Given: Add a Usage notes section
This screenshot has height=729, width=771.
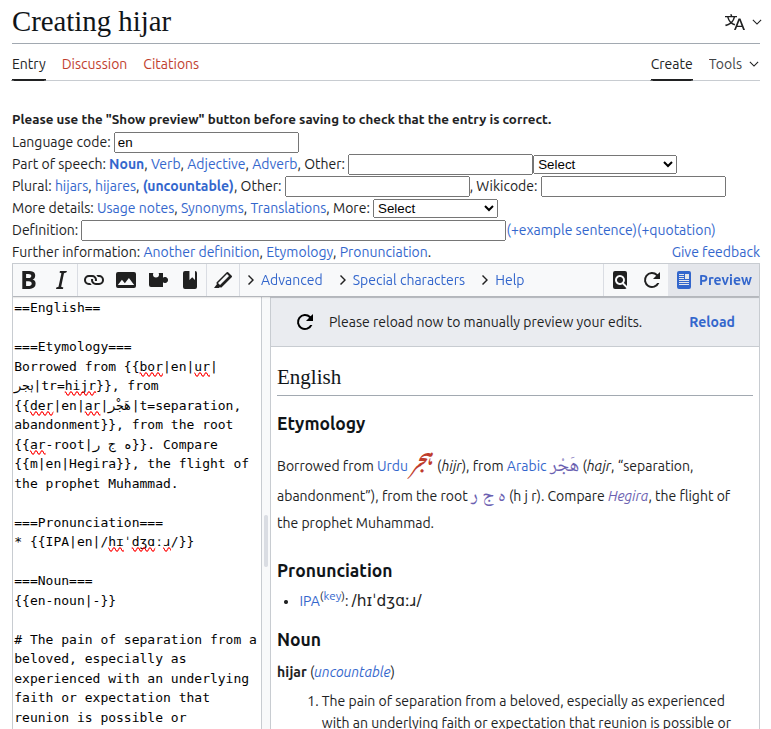Looking at the screenshot, I should click(136, 208).
